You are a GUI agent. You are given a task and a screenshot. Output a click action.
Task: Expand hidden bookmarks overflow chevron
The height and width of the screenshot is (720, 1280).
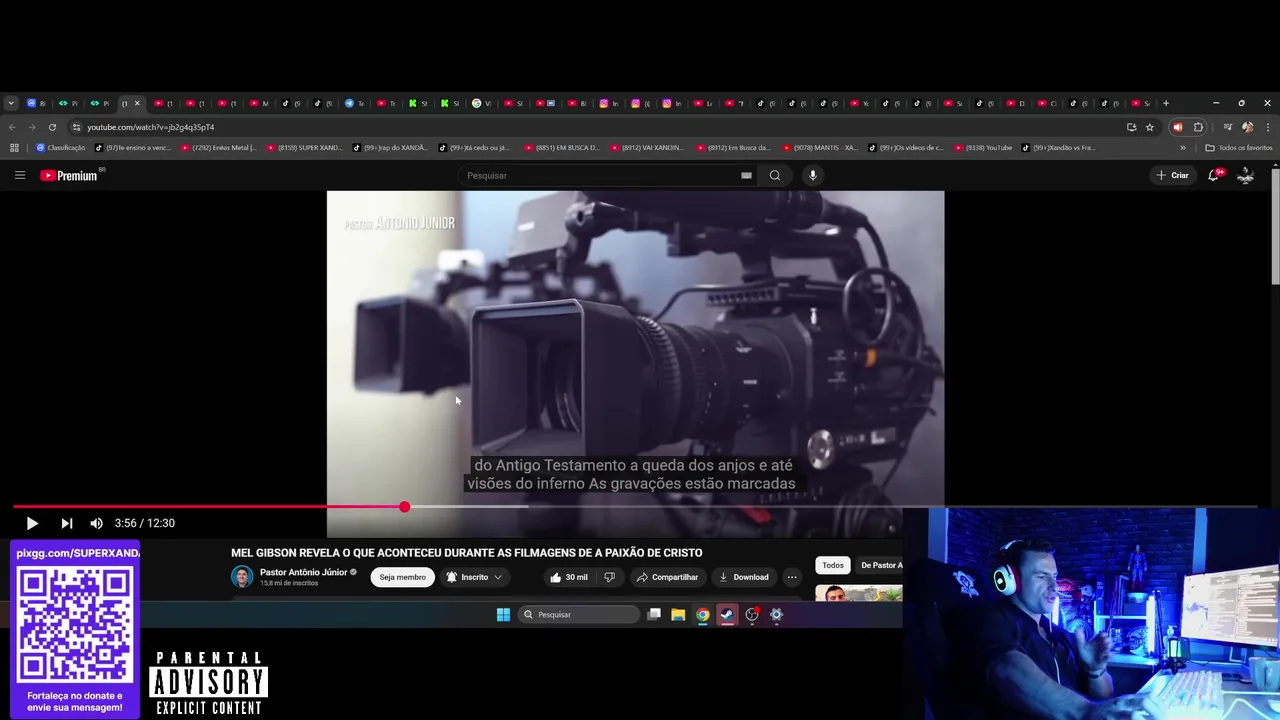tap(1183, 148)
